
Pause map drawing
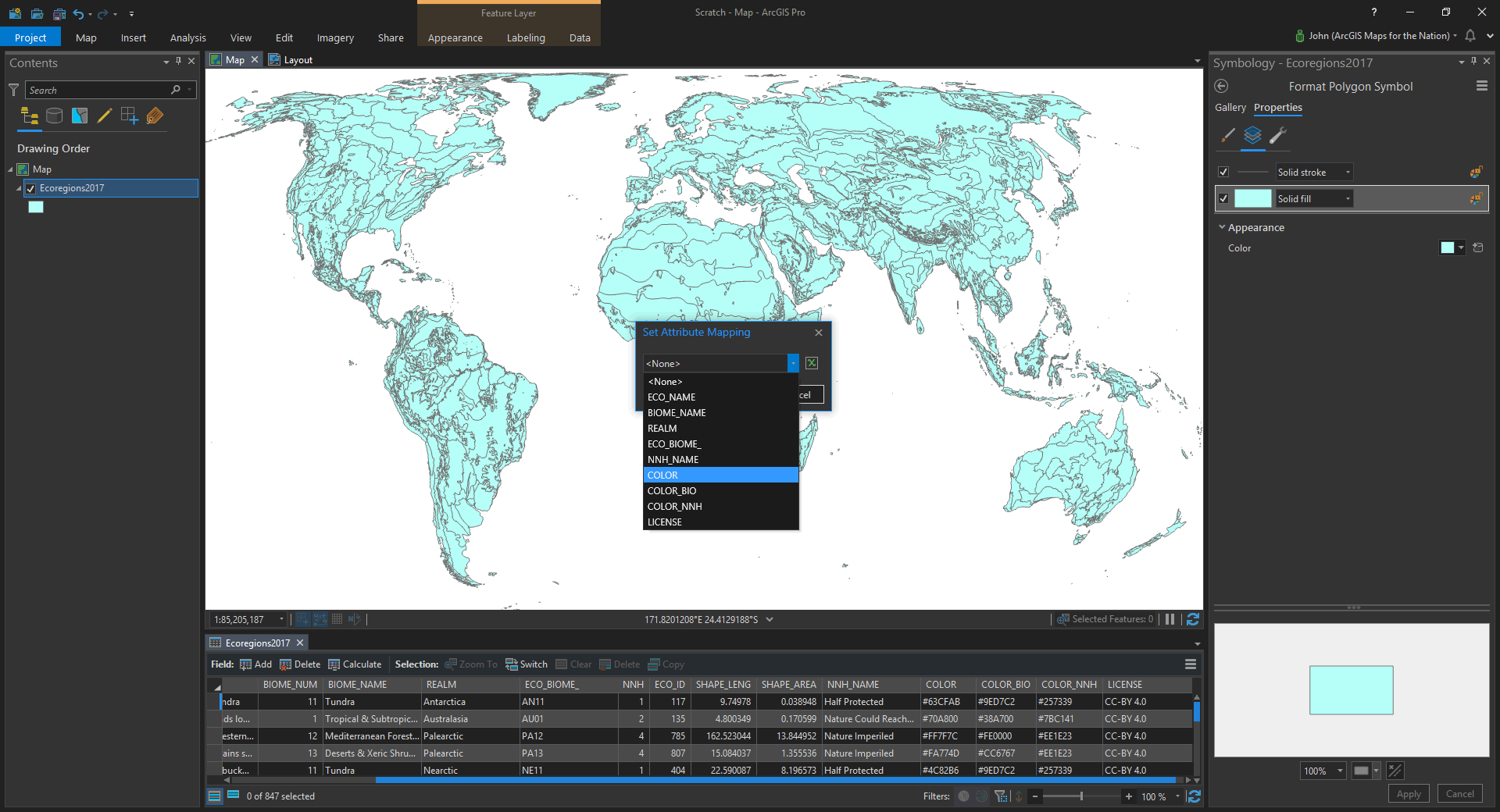[x=1170, y=619]
